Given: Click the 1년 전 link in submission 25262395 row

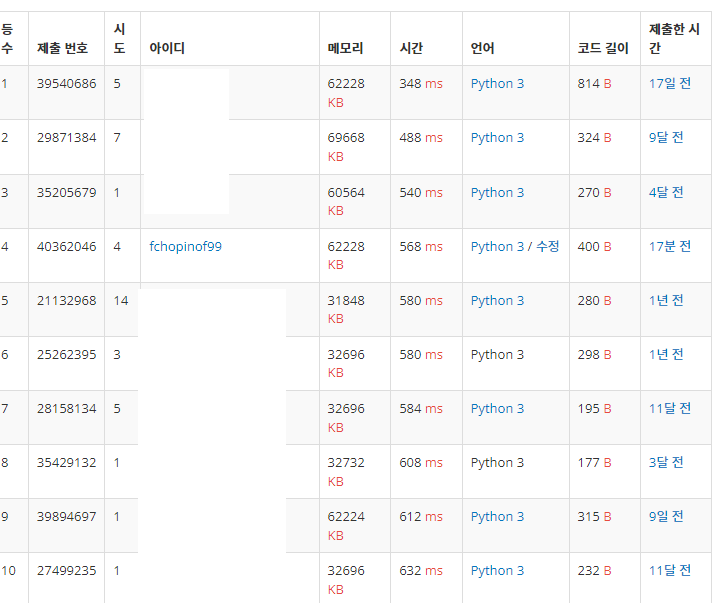Looking at the screenshot, I should [666, 354].
